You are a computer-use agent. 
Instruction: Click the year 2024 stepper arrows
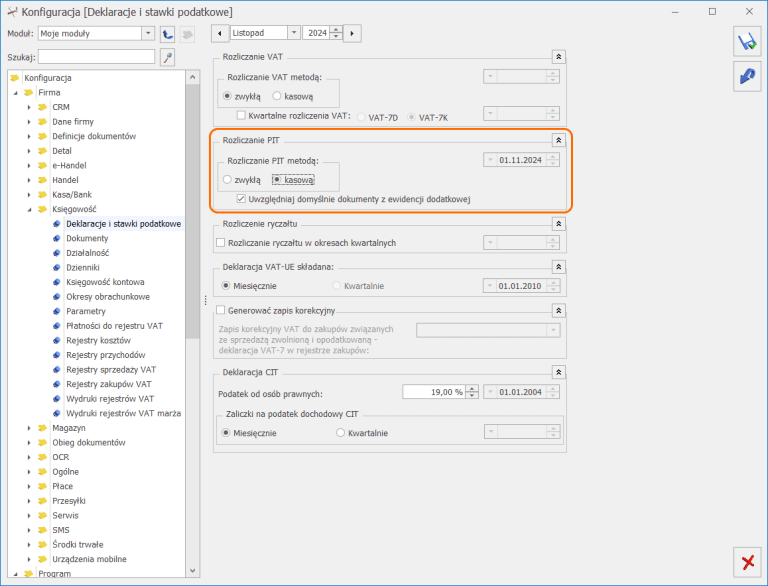coord(336,33)
